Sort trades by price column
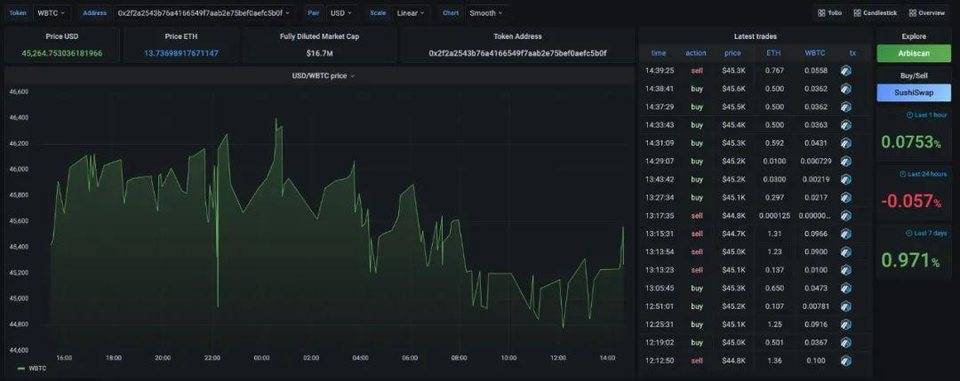 (x=732, y=53)
